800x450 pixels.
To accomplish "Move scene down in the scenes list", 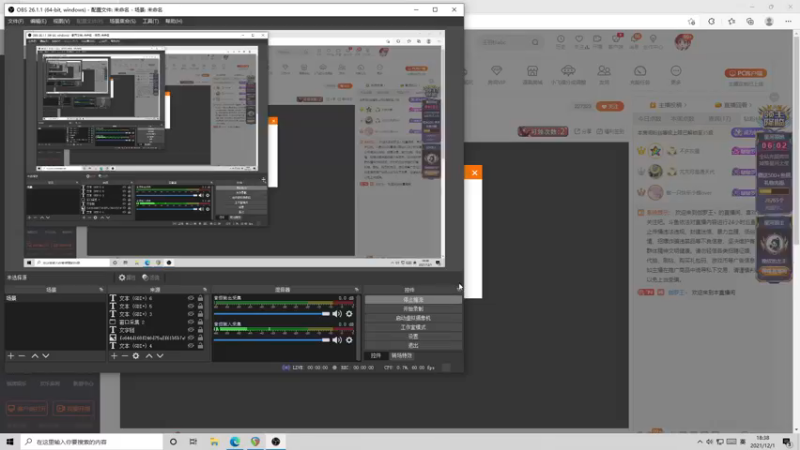I will pos(46,356).
